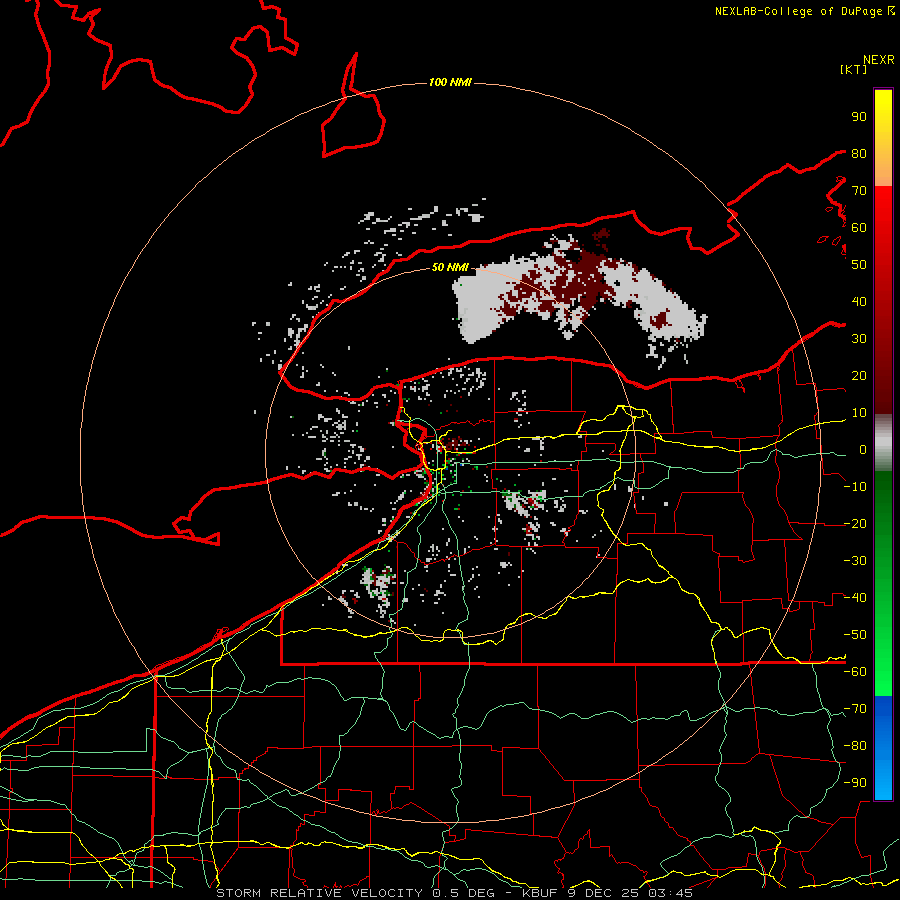Click the 80 knot scale label
The width and height of the screenshot is (900, 900).
tap(859, 153)
